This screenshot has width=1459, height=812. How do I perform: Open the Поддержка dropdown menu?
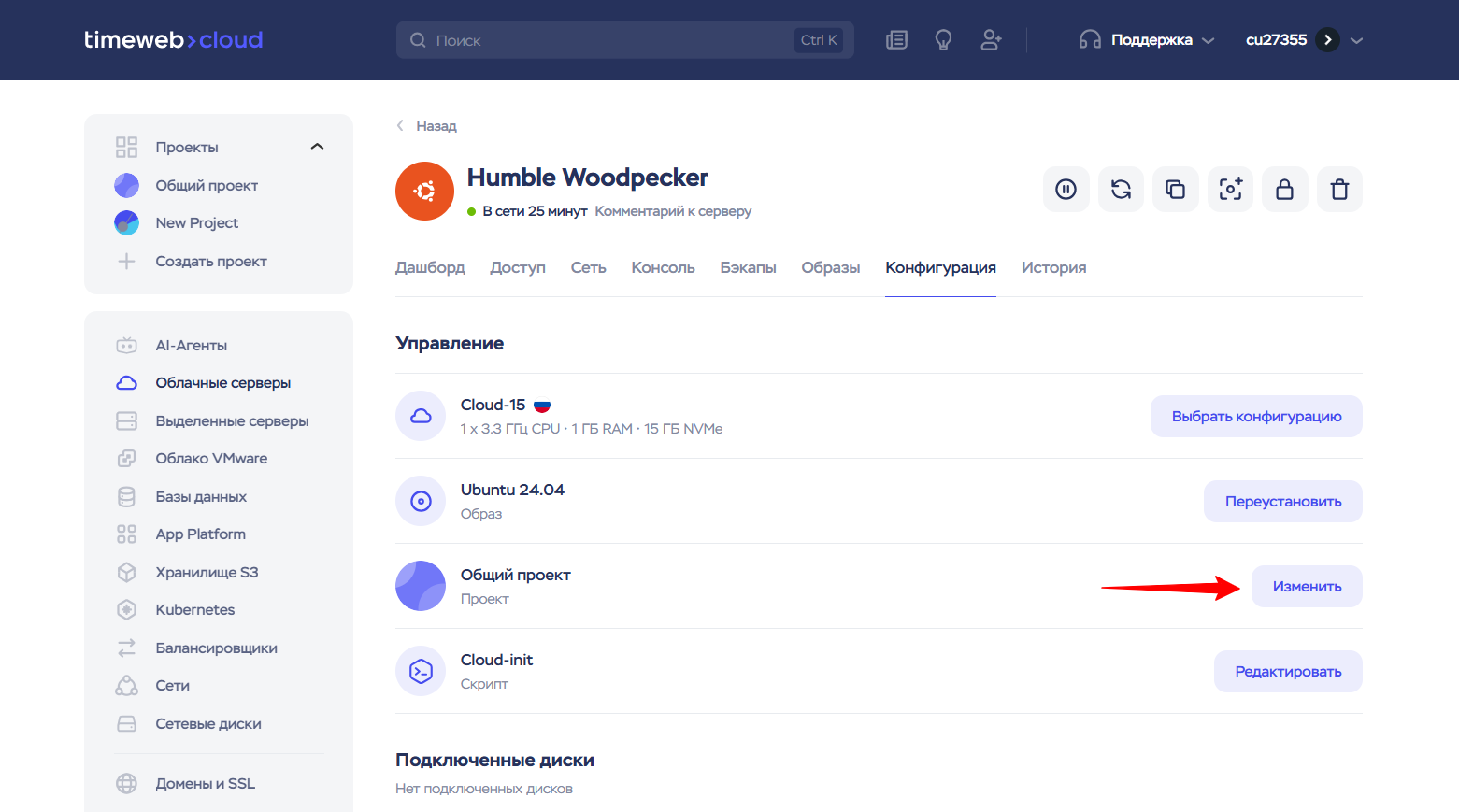1147,40
